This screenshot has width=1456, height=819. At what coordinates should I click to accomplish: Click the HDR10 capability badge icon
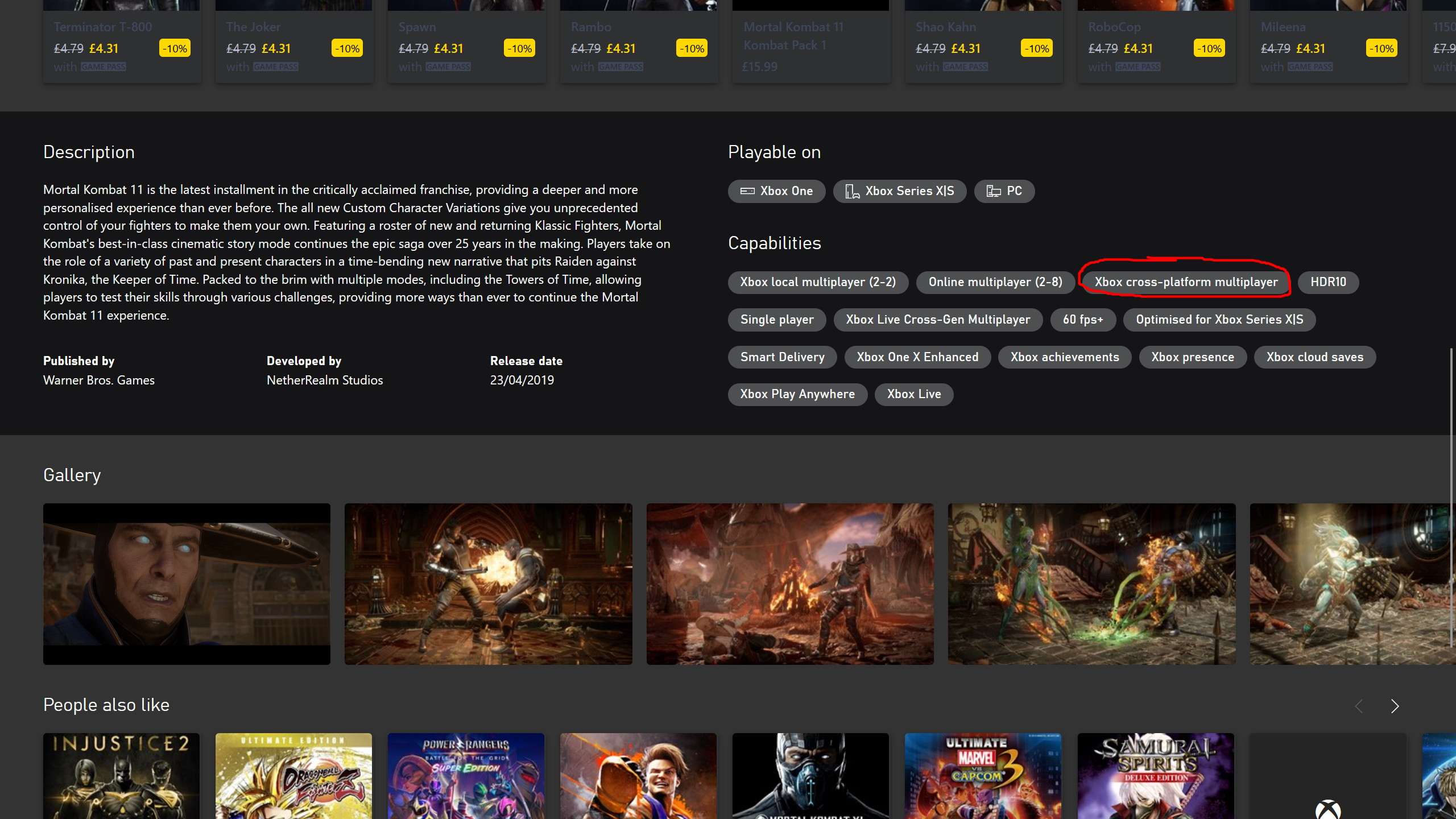(1328, 282)
